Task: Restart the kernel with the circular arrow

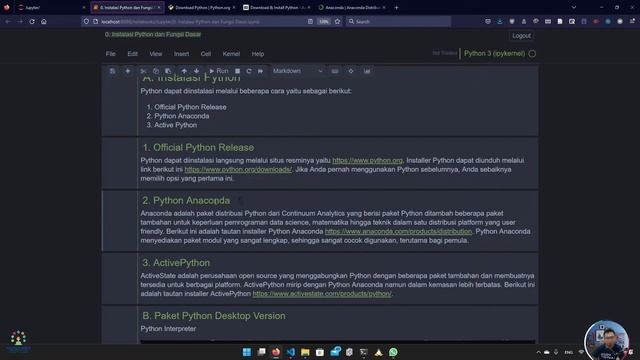Action: pyautogui.click(x=249, y=71)
